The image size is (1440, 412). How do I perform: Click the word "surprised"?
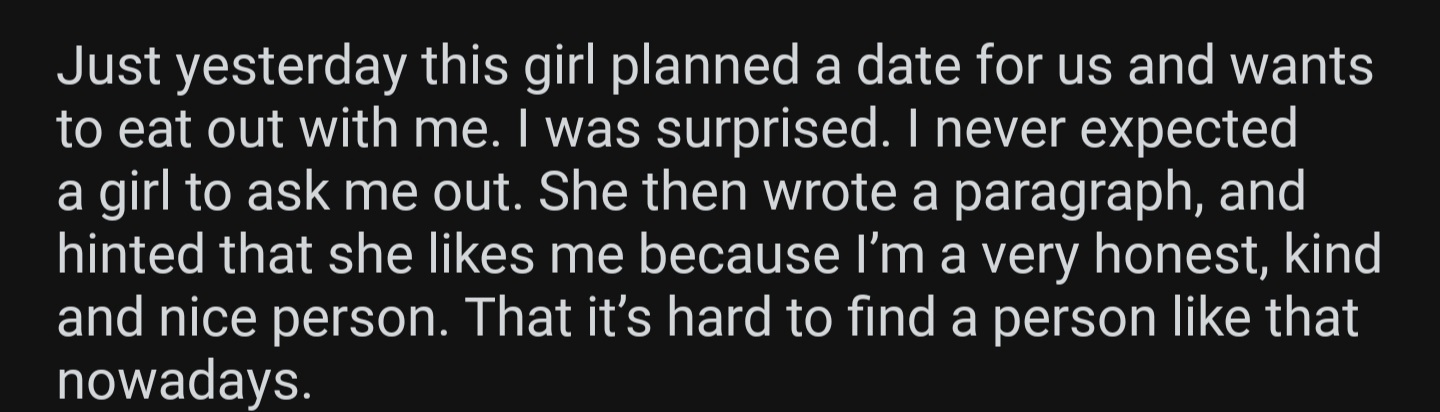[x=759, y=132]
